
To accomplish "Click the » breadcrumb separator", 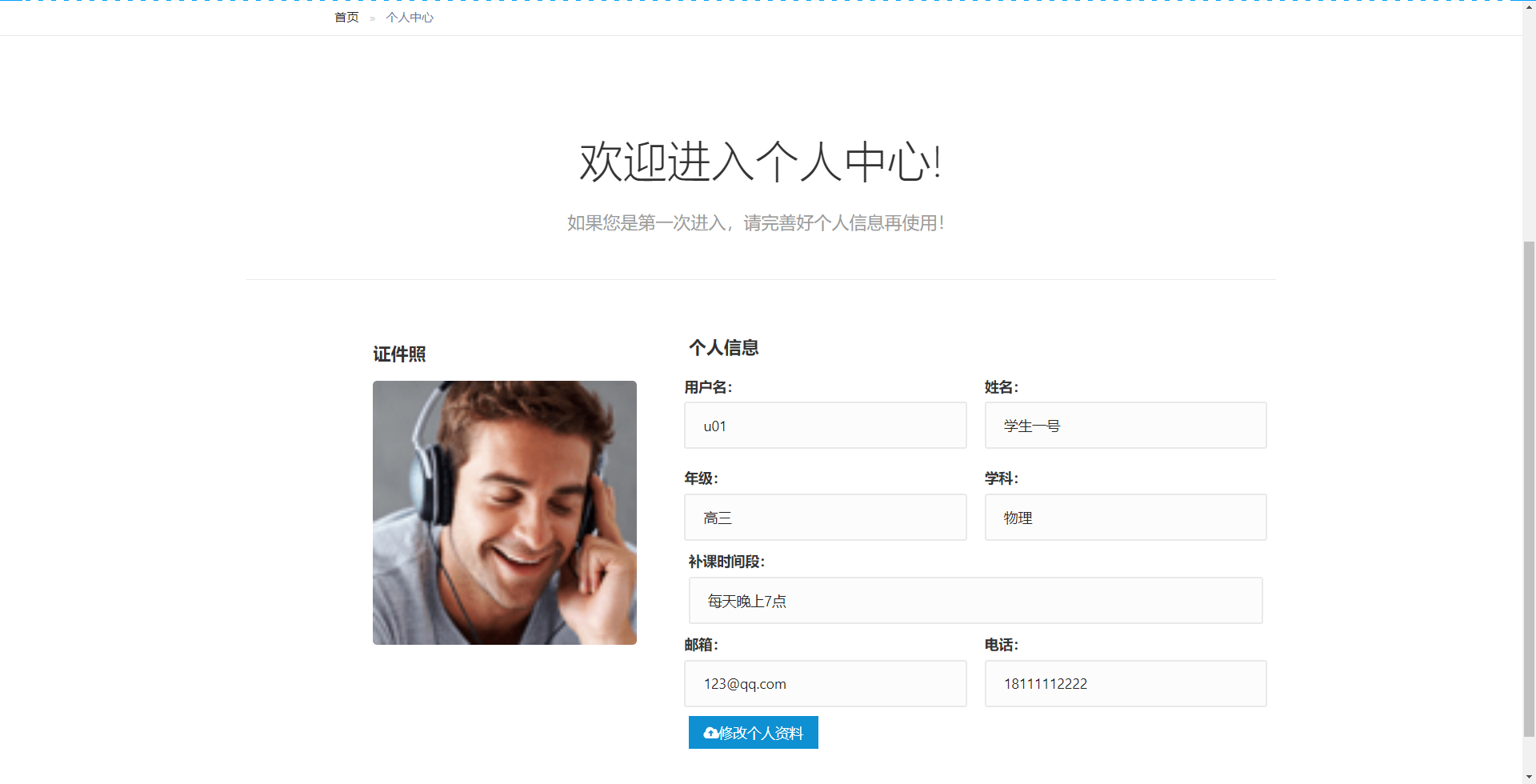I will (371, 17).
